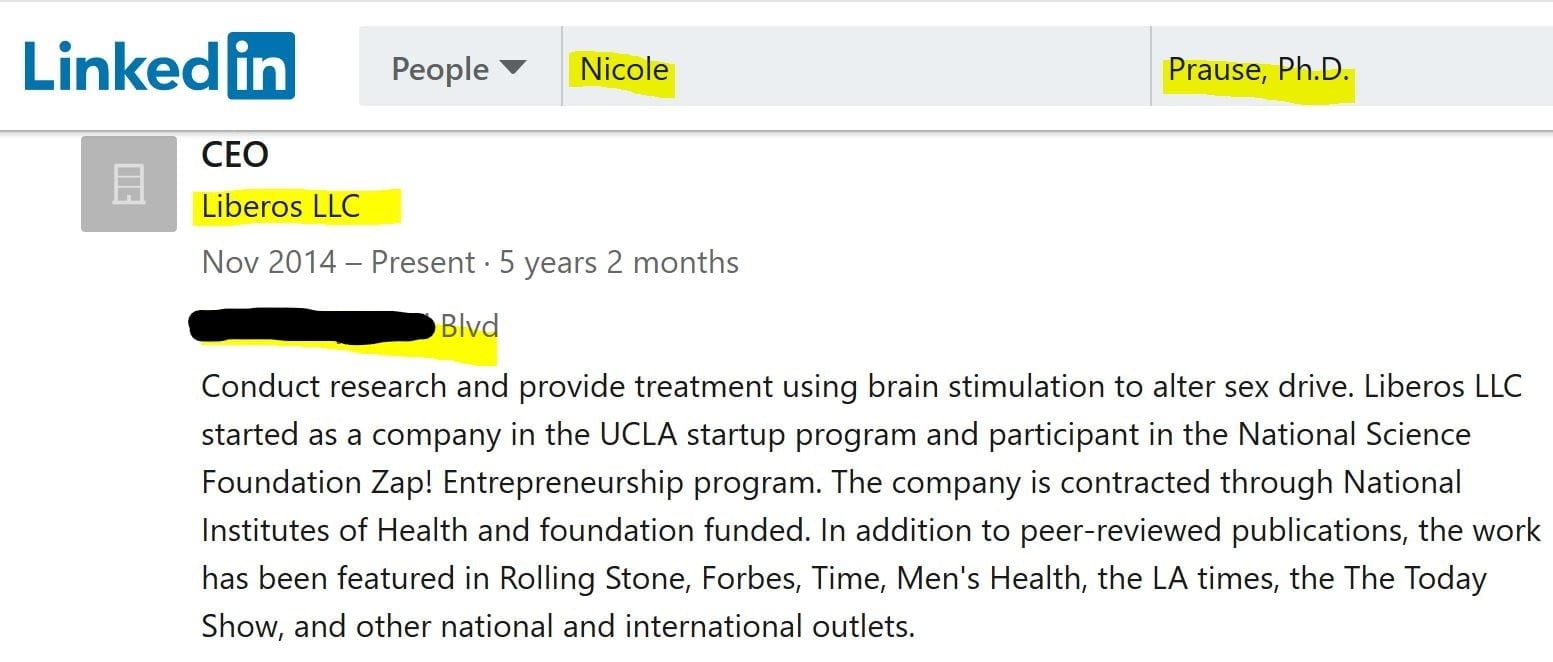This screenshot has width=1553, height=662.
Task: Focus the first name field containing Nicole
Action: point(624,69)
